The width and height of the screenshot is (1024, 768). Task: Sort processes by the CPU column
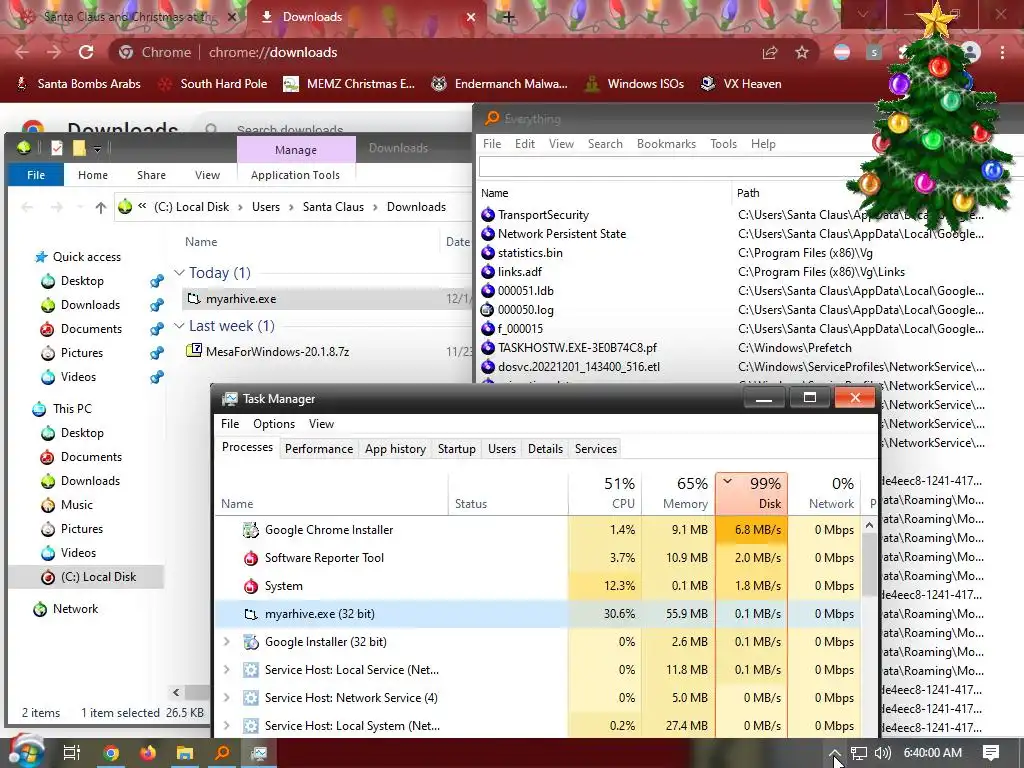pos(605,493)
